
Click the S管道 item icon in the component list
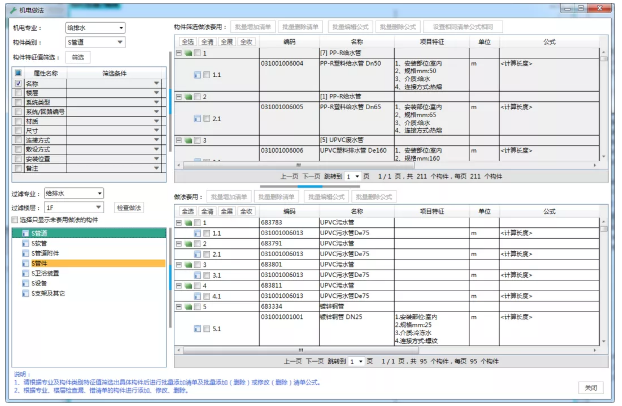(x=25, y=233)
